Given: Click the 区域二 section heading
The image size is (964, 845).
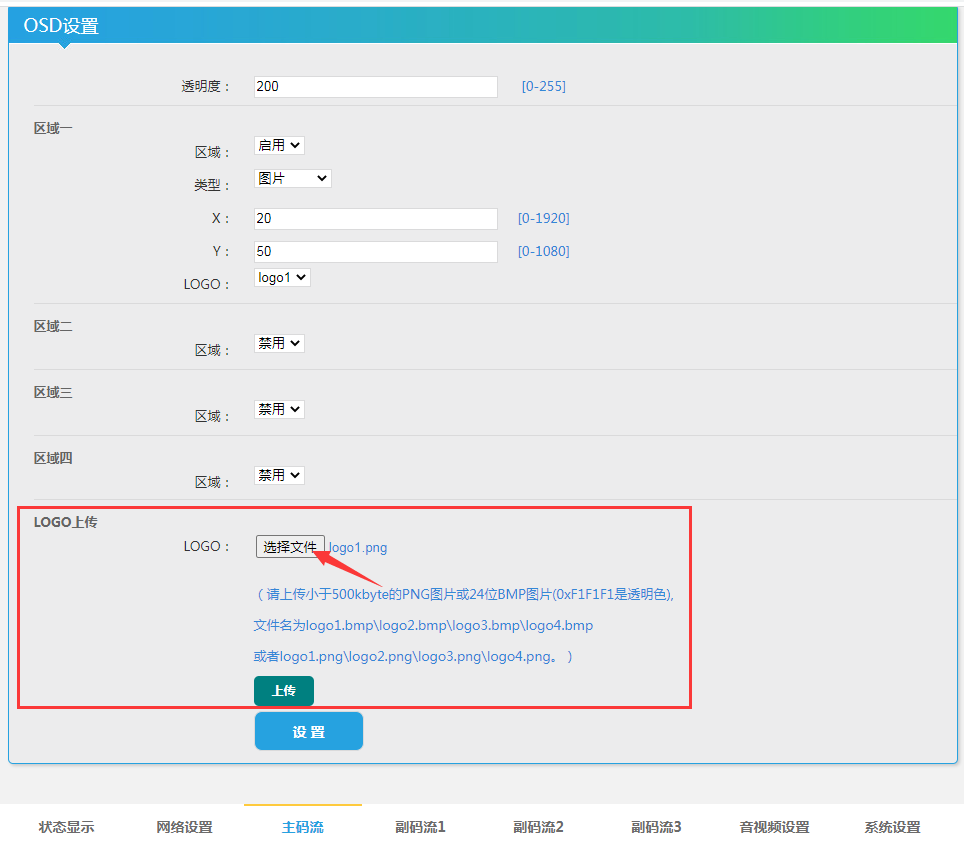Looking at the screenshot, I should click(53, 327).
